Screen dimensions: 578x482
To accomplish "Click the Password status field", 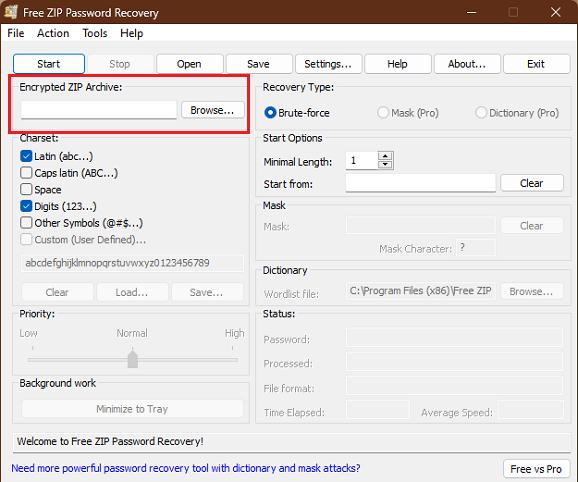I will pyautogui.click(x=455, y=338).
